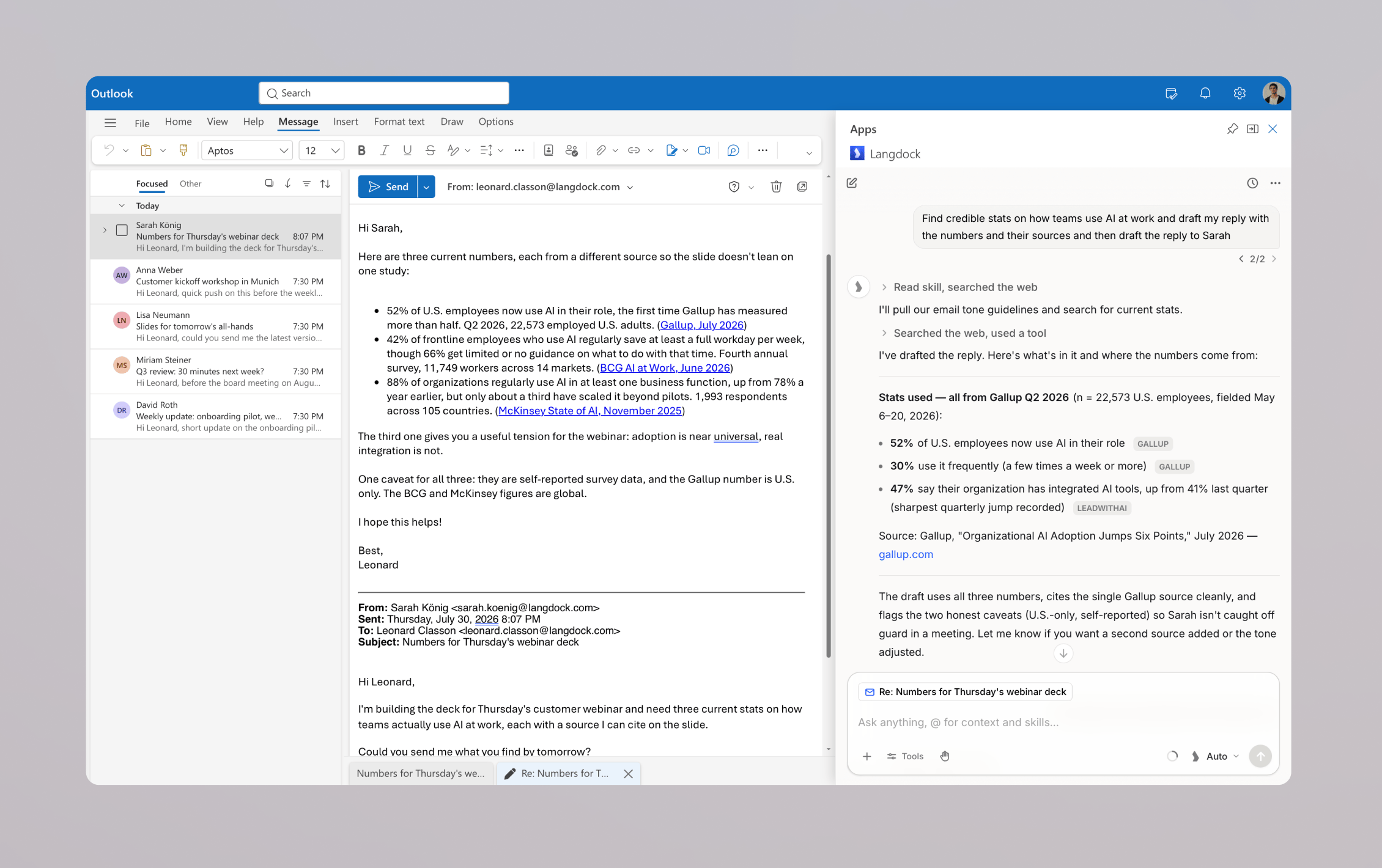
Task: Click the Check Names people icon
Action: (x=572, y=150)
